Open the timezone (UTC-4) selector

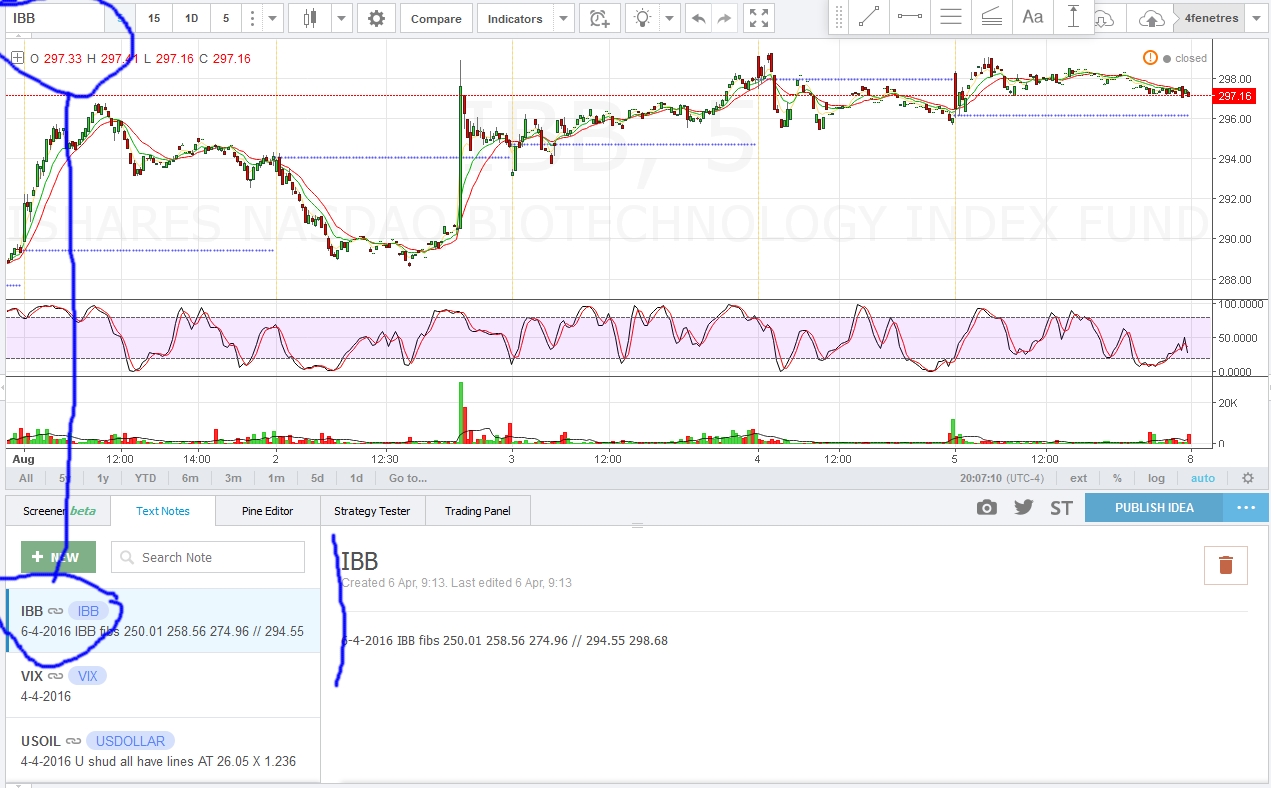(x=1002, y=478)
